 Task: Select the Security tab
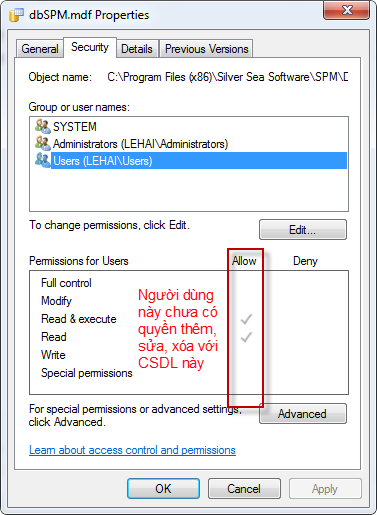(90, 47)
